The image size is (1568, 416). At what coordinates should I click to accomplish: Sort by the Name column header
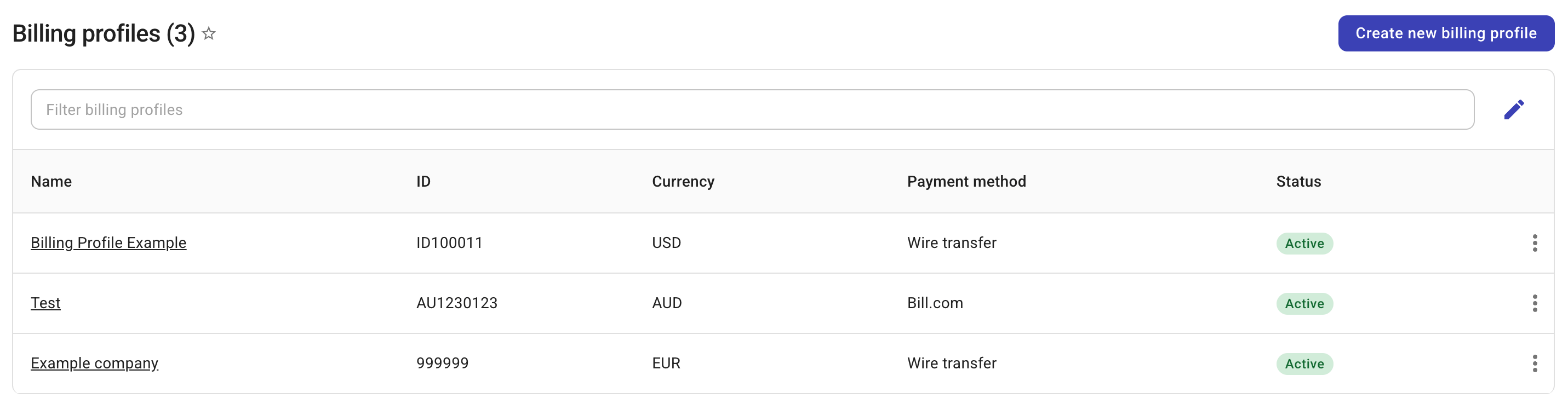point(51,181)
